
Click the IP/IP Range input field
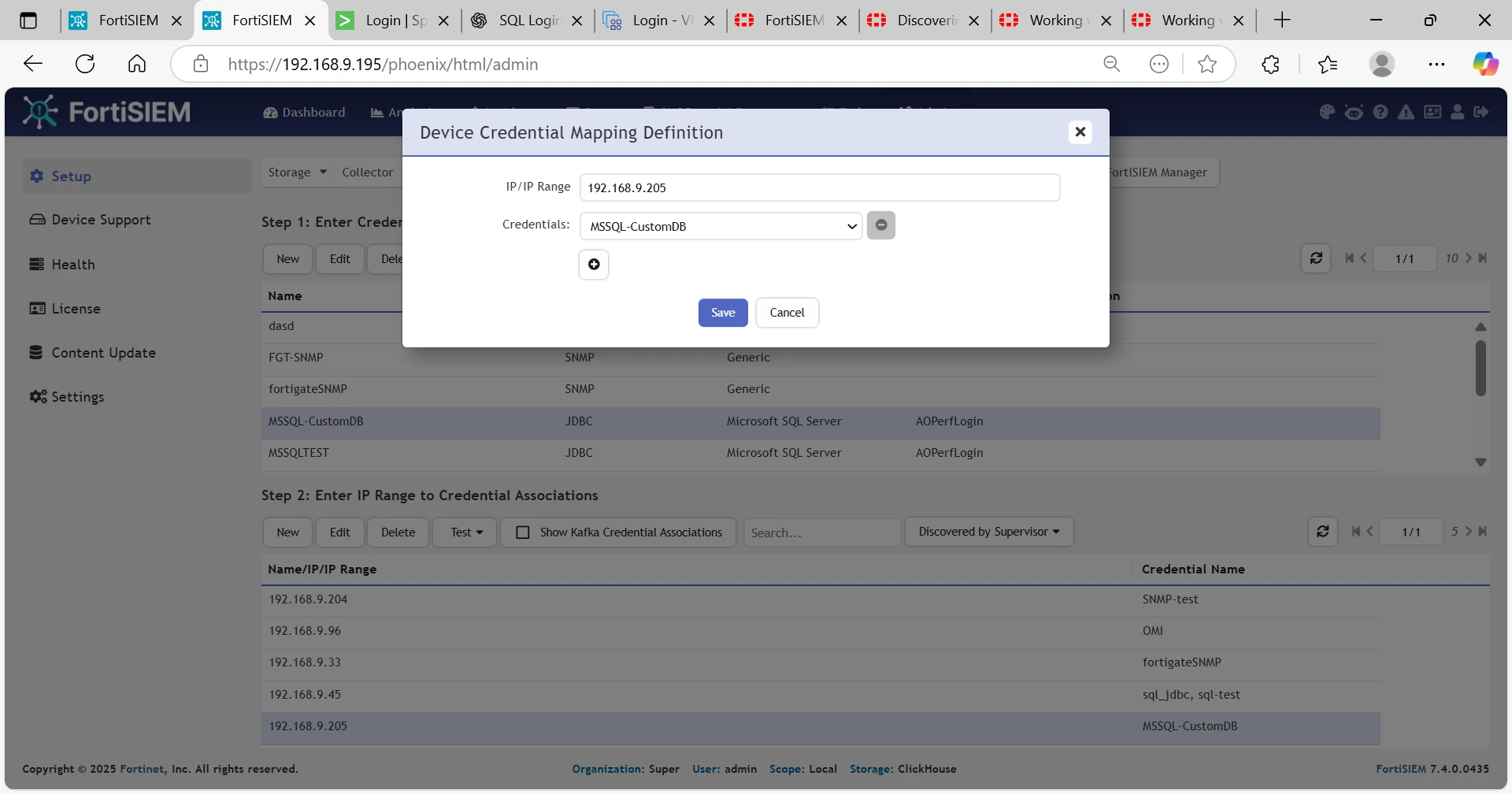tap(820, 187)
